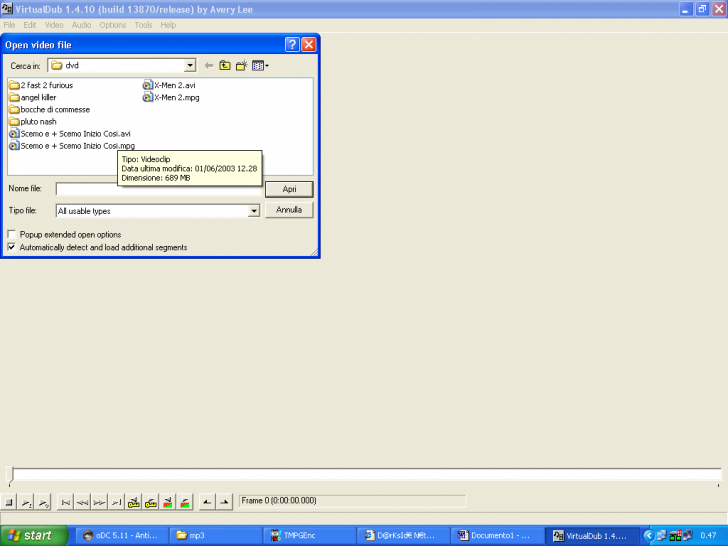Switch to mp3 folder taskbar window
This screenshot has height=546, width=728.
coord(215,536)
